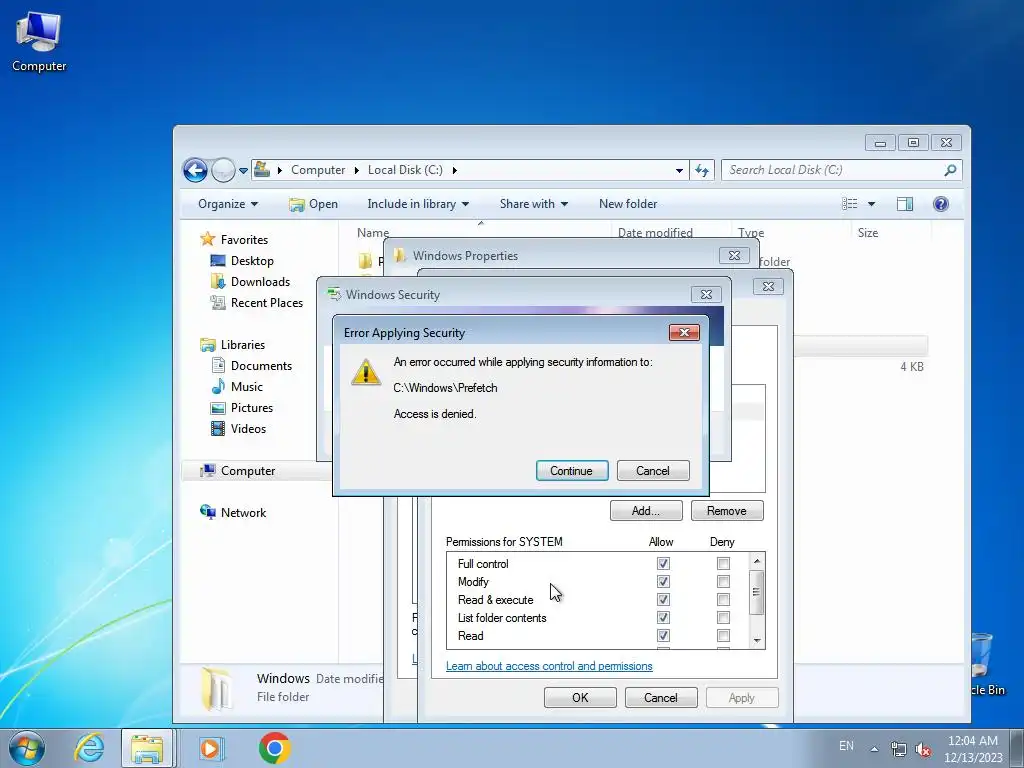Toggle Deny for Full control
1024x768 pixels.
[723, 563]
